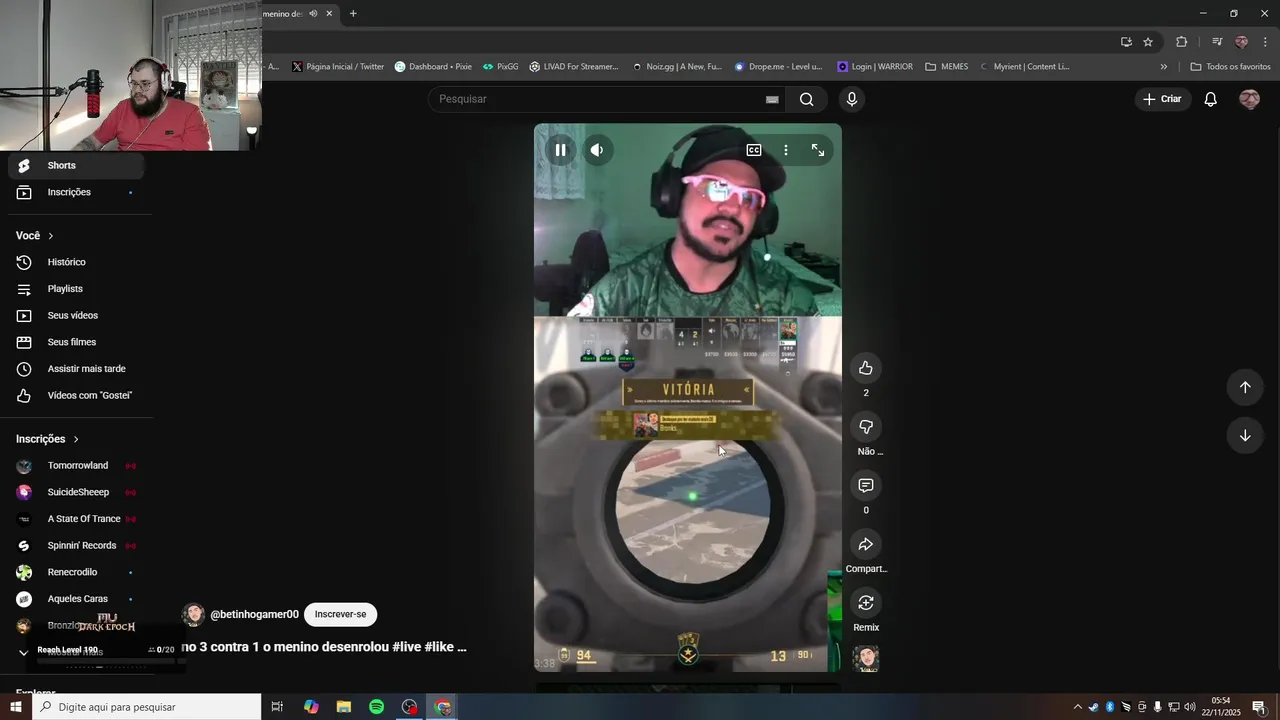Image resolution: width=1280 pixels, height=720 pixels.
Task: Pause the Shorts video
Action: [x=560, y=150]
